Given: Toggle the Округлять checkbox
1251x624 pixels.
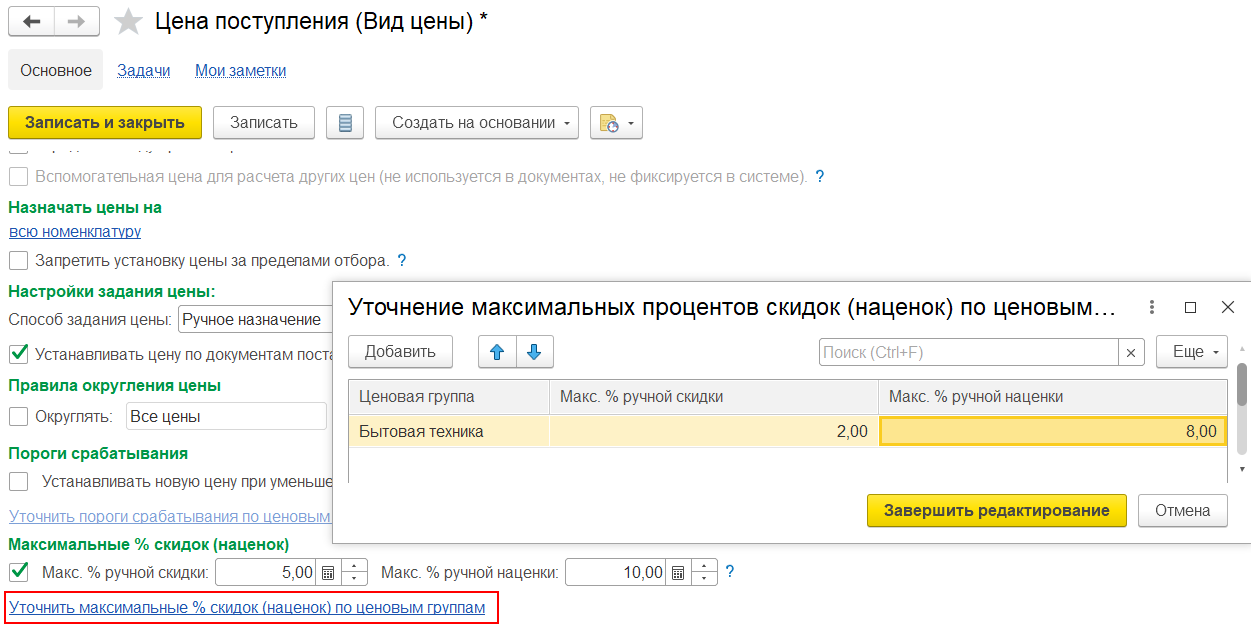Looking at the screenshot, I should [18, 416].
